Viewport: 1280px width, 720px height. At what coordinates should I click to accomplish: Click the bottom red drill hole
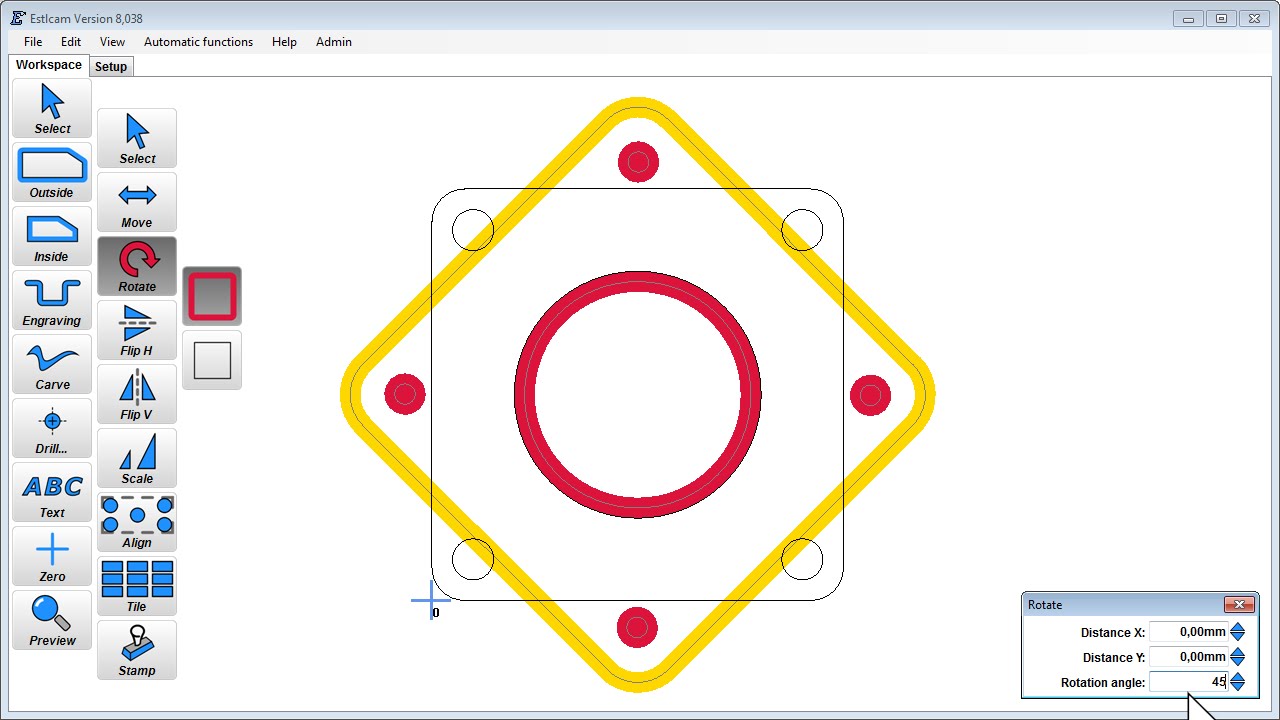pyautogui.click(x=637, y=628)
